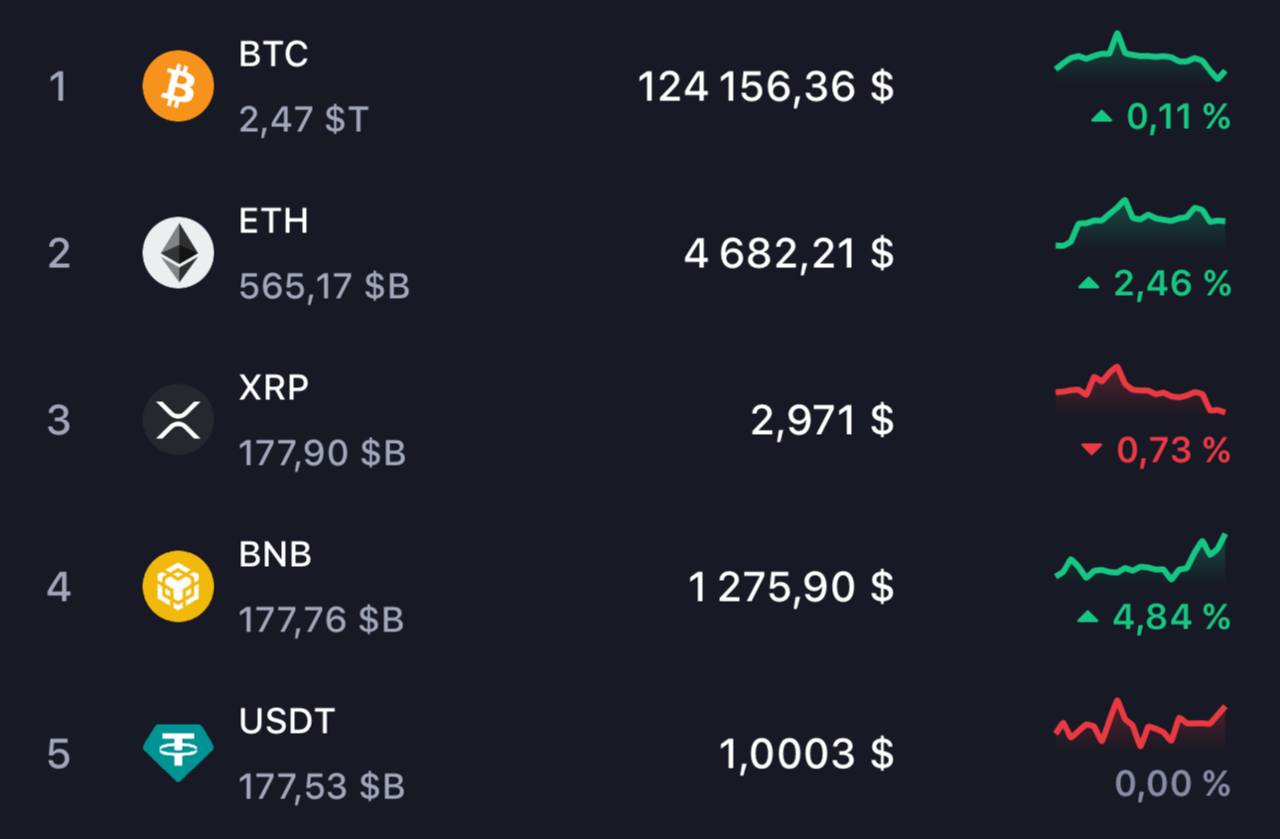Open the Bitcoin green sparkline chart
The height and width of the screenshot is (839, 1280).
tap(1140, 59)
